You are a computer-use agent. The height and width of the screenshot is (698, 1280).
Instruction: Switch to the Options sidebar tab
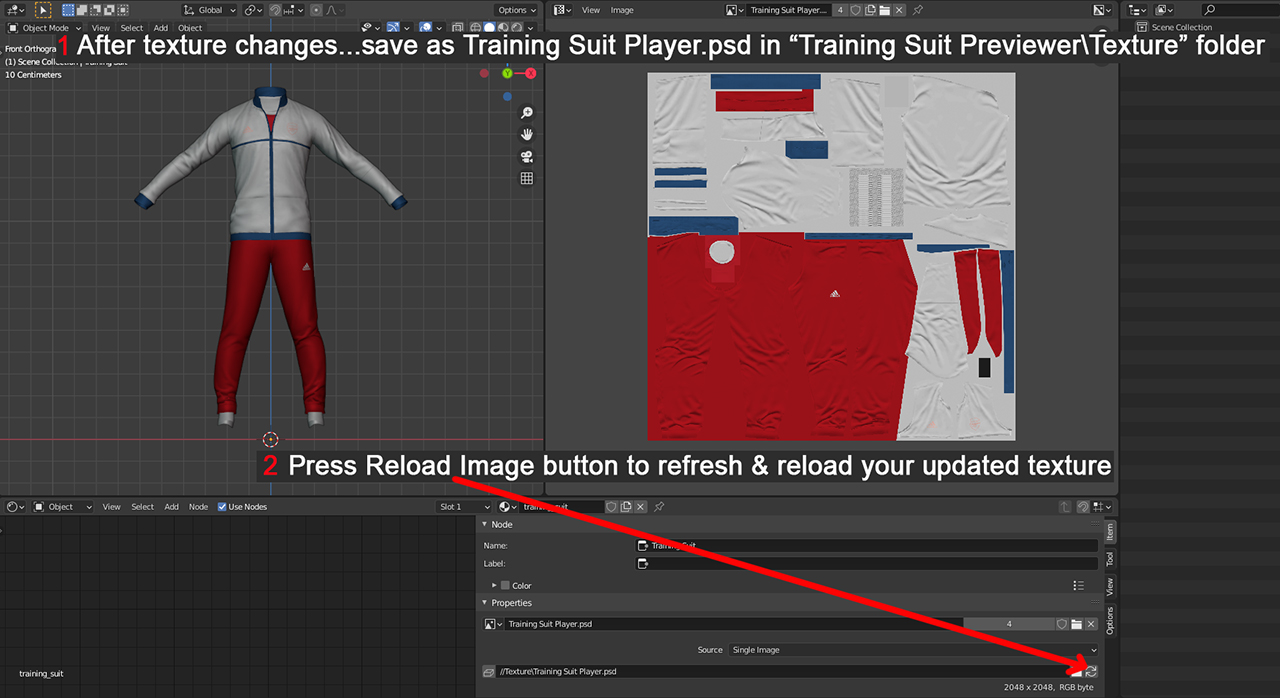coord(1109,620)
